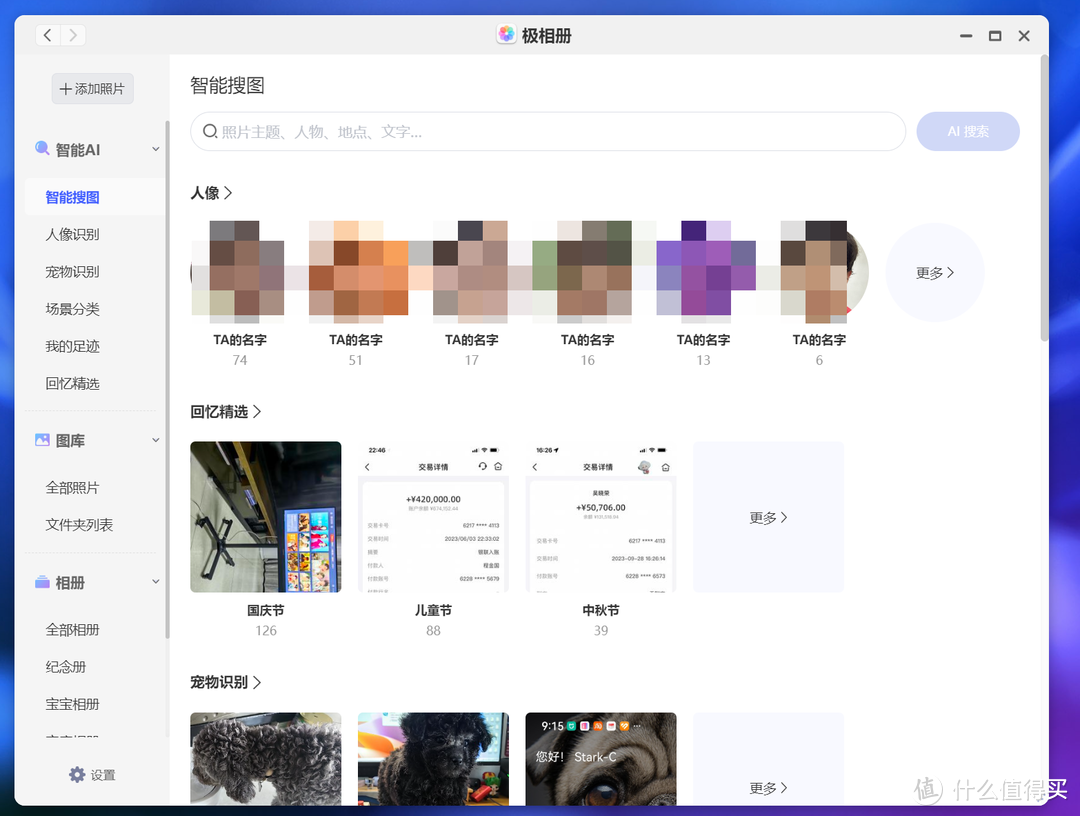The height and width of the screenshot is (816, 1080).
Task: Open the portrait with 17 photos
Action: point(471,272)
